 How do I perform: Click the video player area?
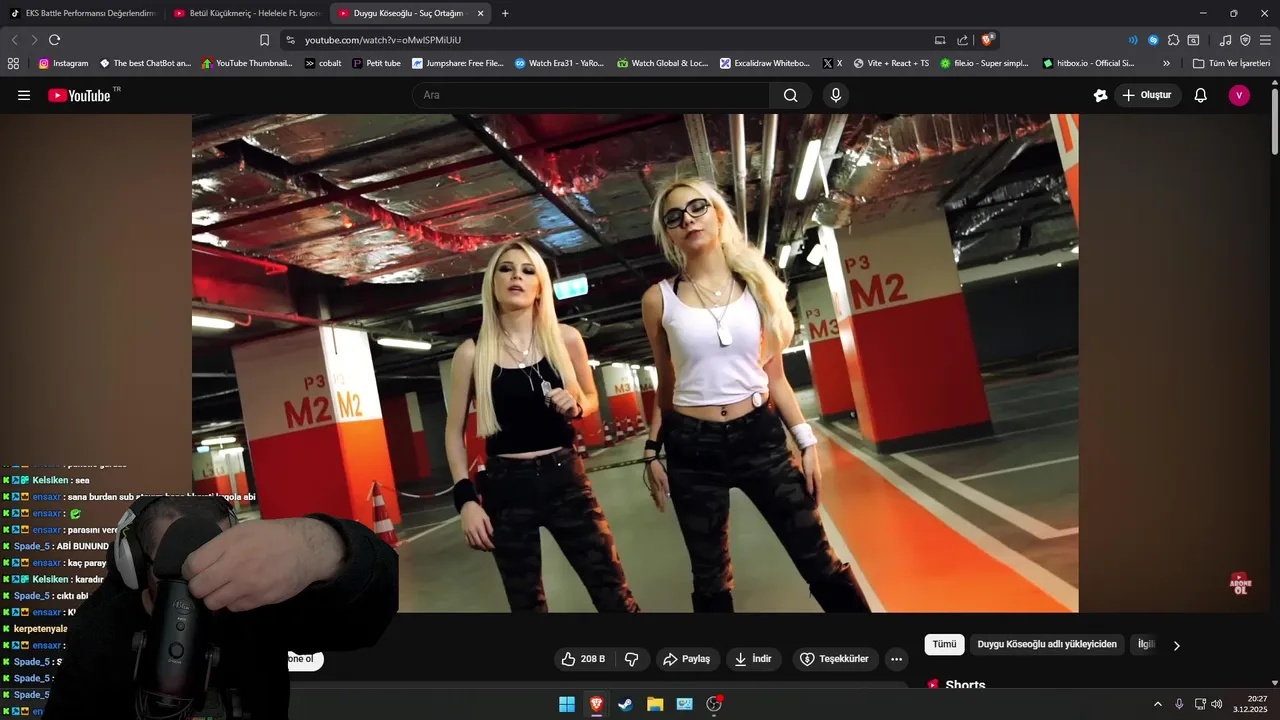pyautogui.click(x=635, y=363)
